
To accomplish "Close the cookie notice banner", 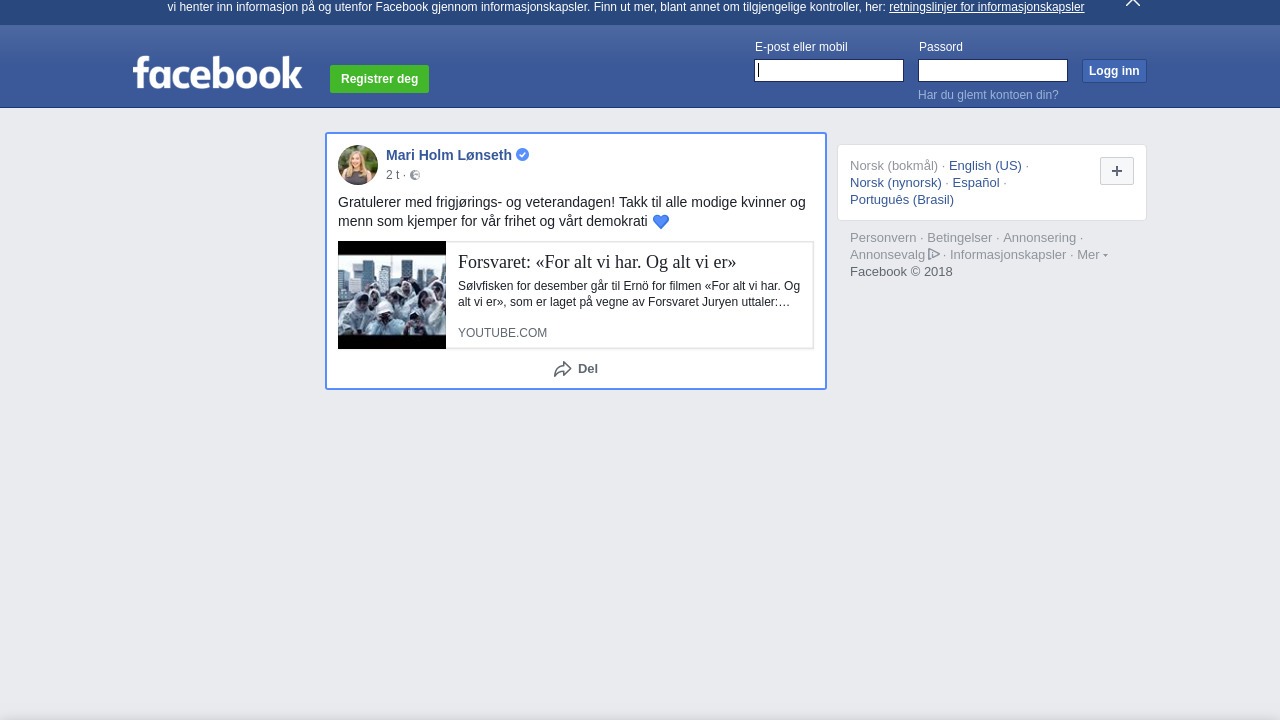I will (x=1132, y=3).
